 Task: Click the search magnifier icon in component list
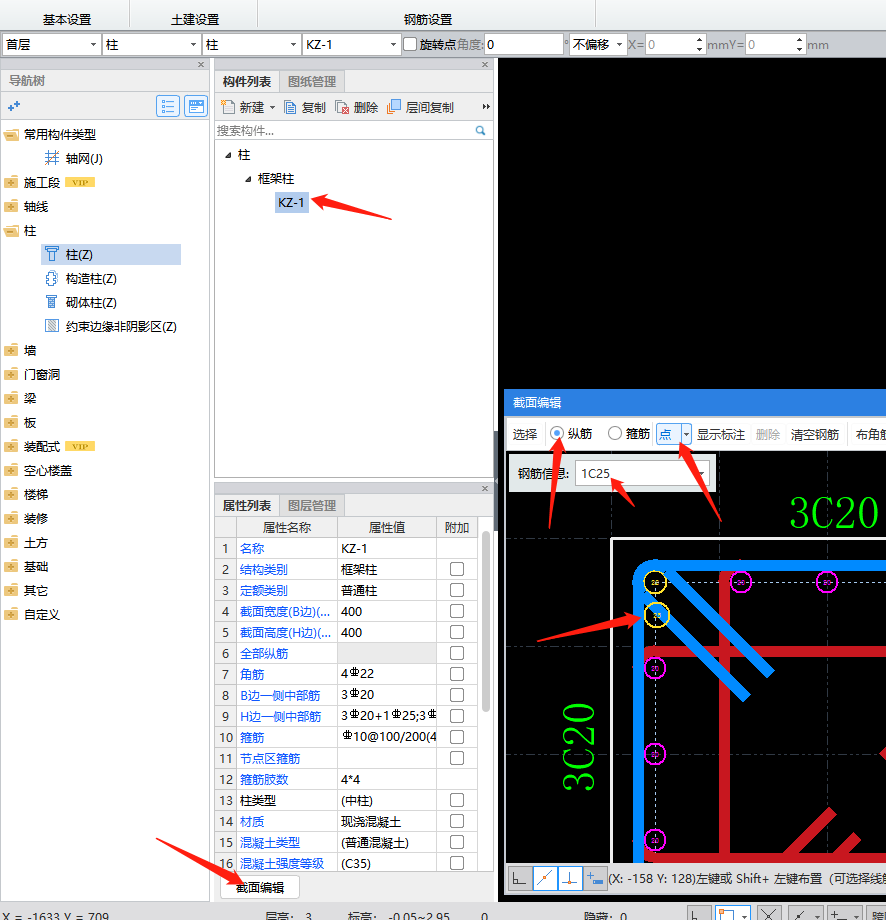481,130
